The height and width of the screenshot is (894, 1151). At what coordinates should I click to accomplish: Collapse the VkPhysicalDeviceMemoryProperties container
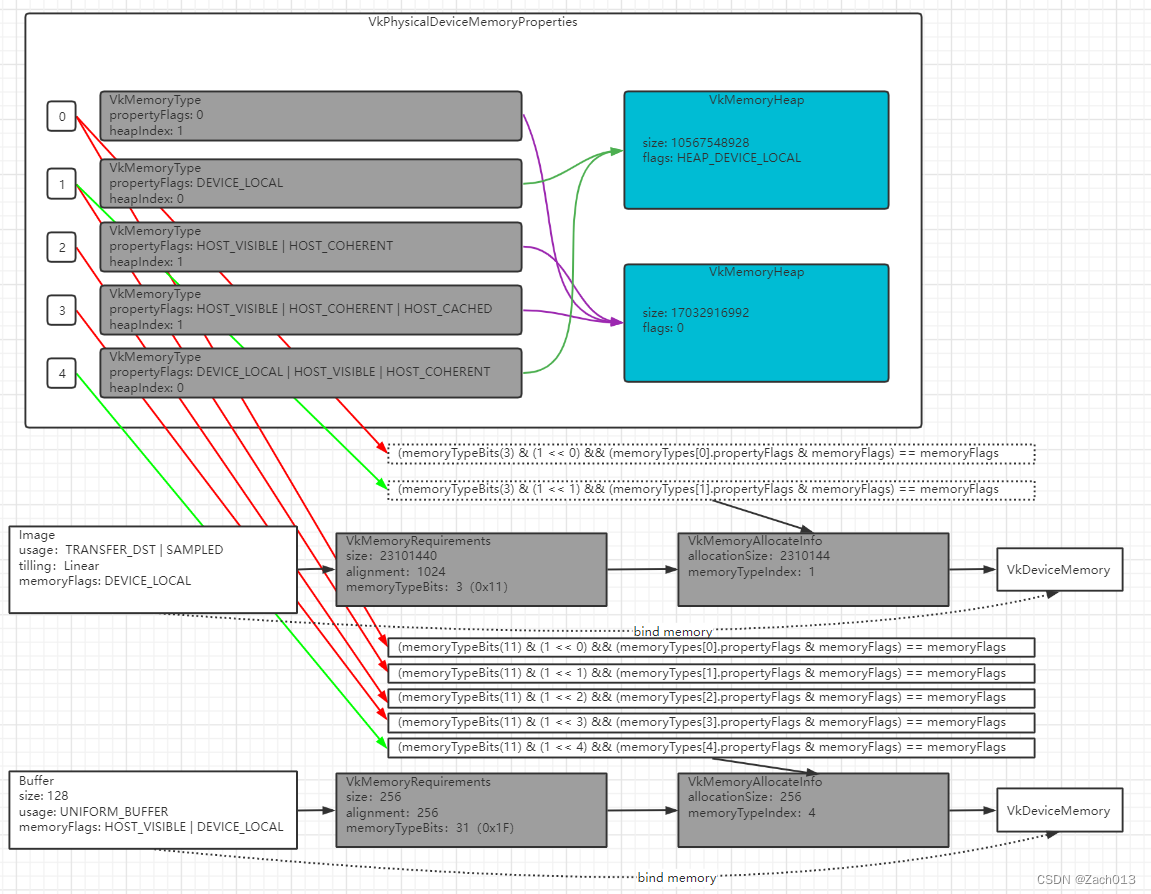pos(472,22)
